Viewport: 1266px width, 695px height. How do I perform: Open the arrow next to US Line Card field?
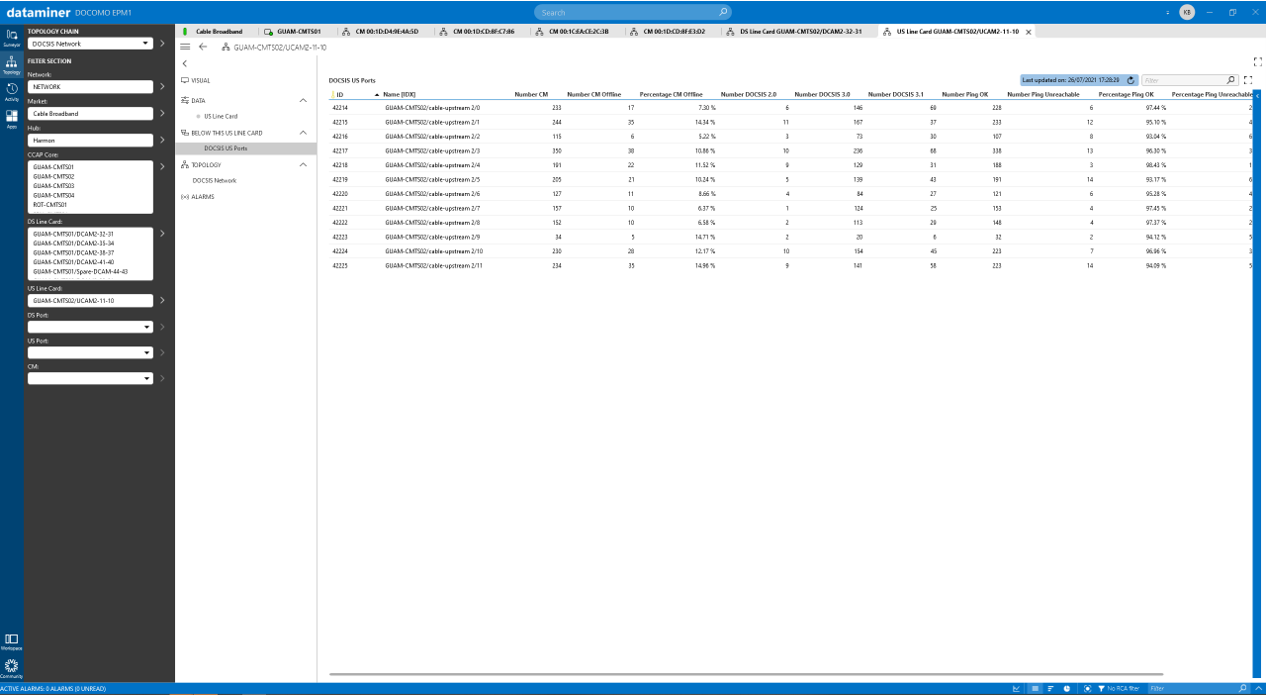point(162,300)
